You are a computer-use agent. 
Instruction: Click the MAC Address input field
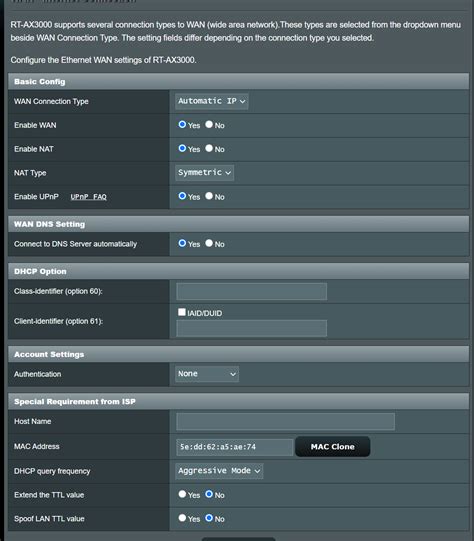pyautogui.click(x=235, y=447)
